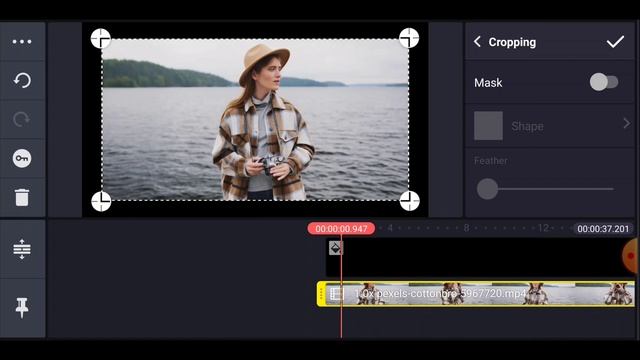640x360 pixels.
Task: Tap the orange record button at right edge
Action: (631, 256)
